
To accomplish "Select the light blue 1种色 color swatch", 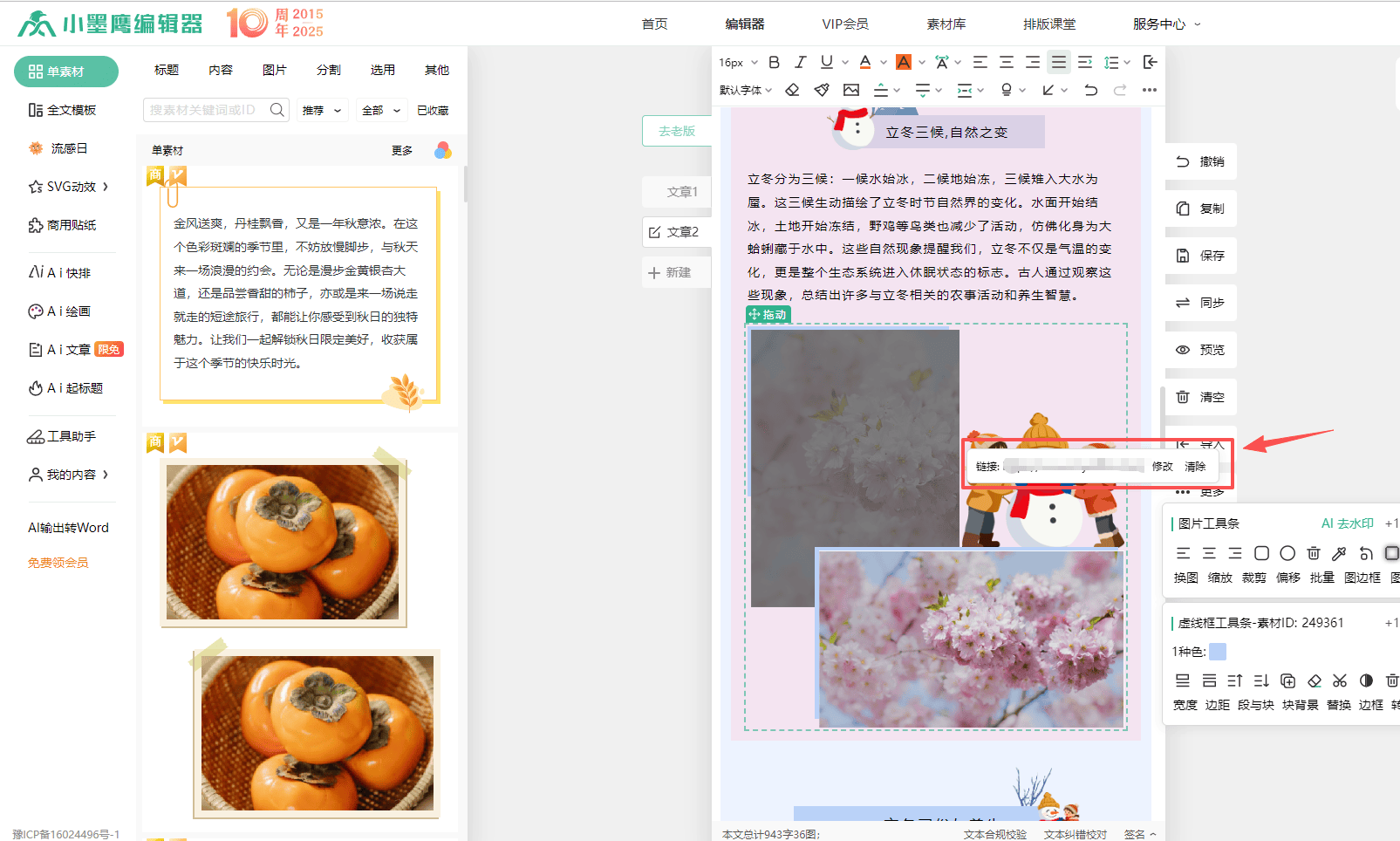I will [x=1218, y=652].
